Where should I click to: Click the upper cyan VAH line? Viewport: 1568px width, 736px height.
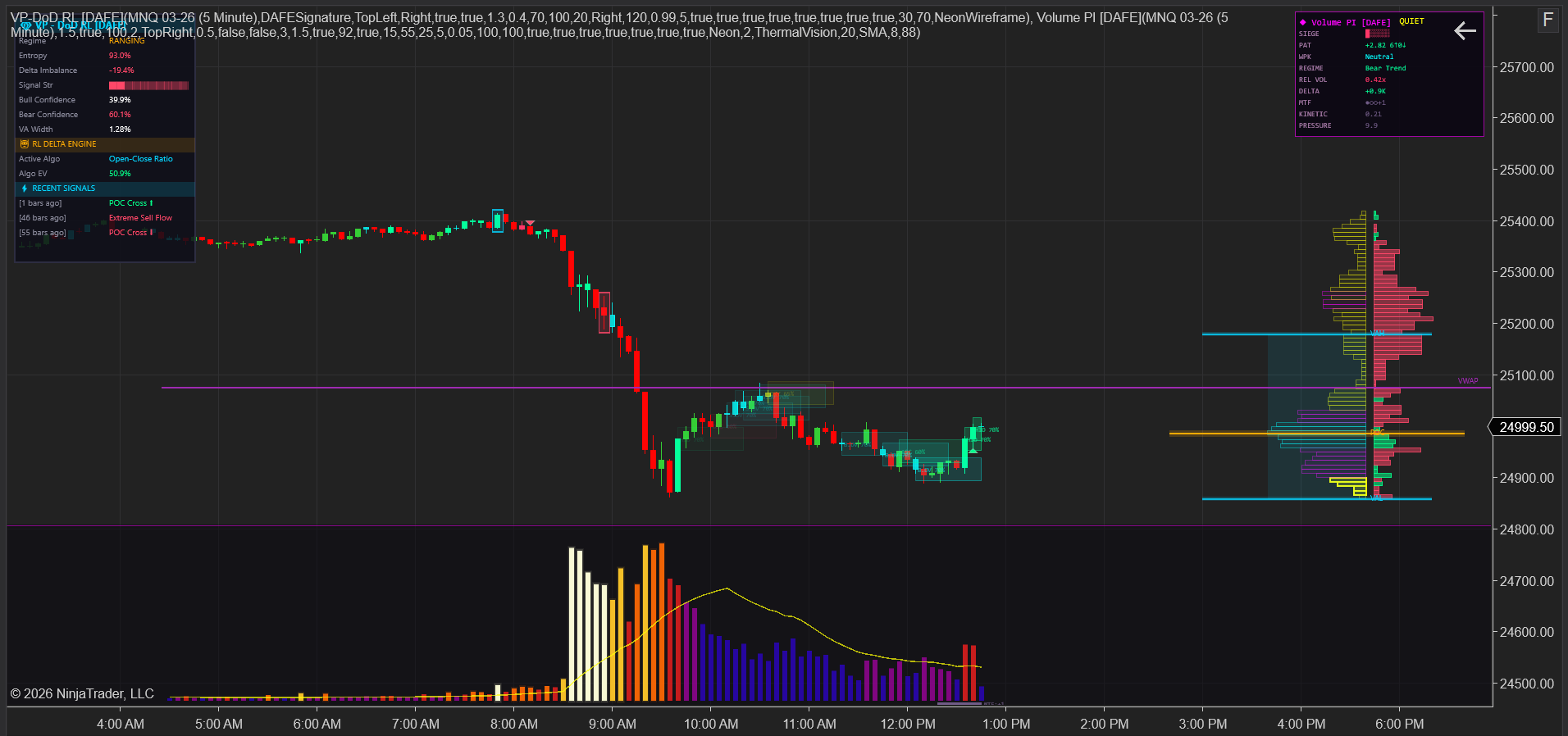[1317, 334]
